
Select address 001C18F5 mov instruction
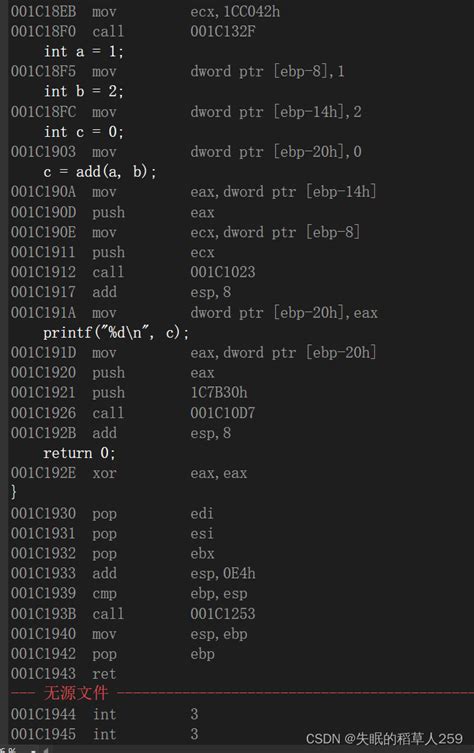tap(178, 72)
